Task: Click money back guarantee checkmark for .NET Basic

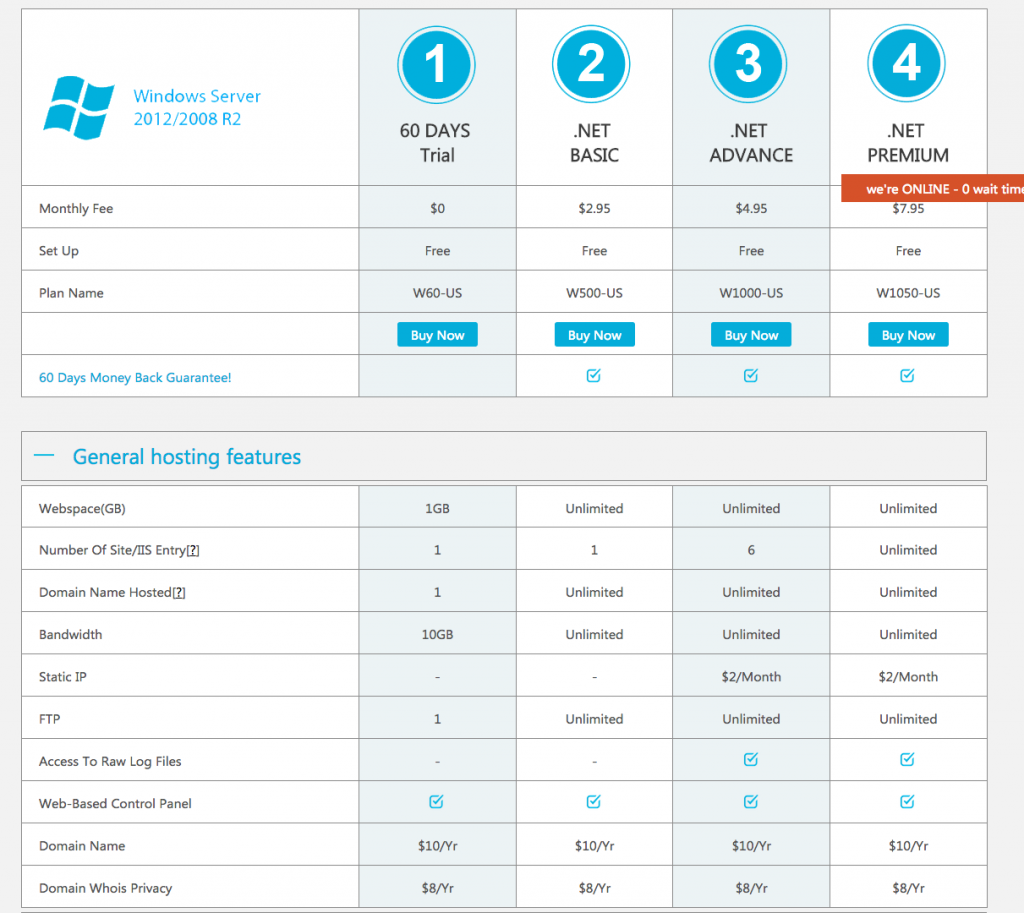Action: tap(594, 376)
